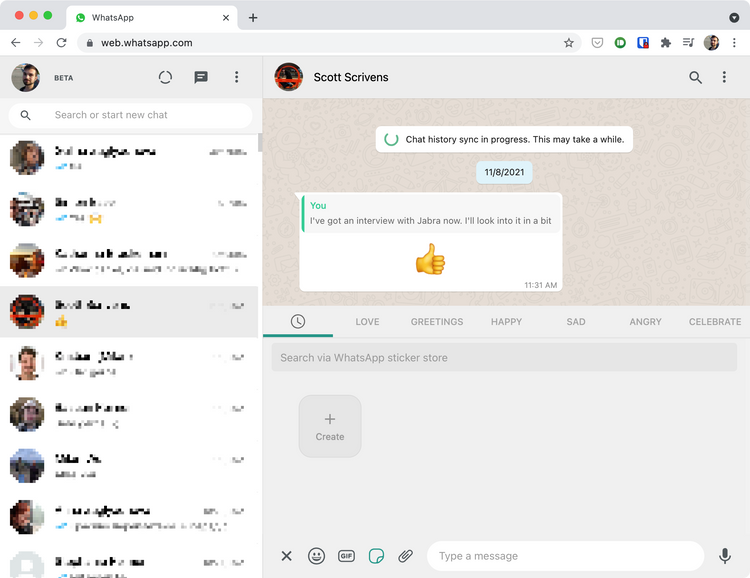Start a new chat via icon
This screenshot has height=578, width=750.
pyautogui.click(x=201, y=77)
